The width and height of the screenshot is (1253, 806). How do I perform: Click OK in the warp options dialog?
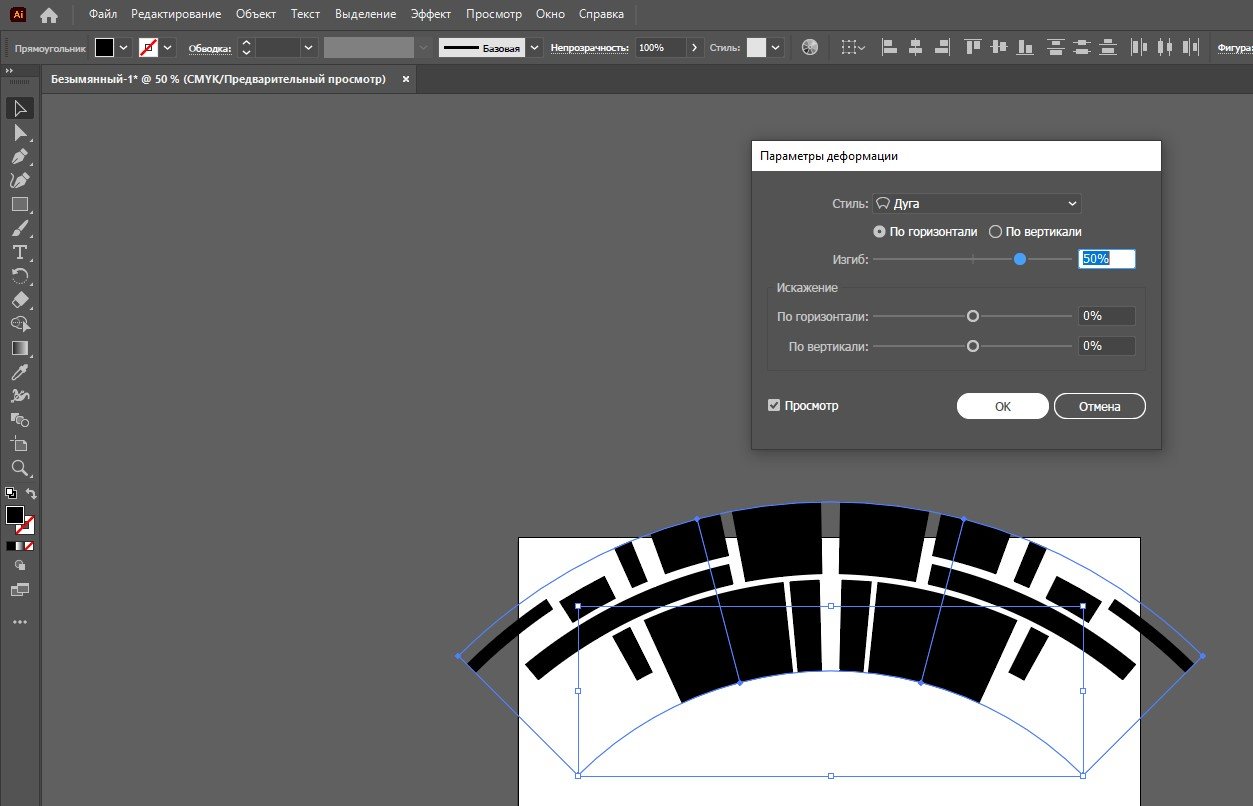[1002, 406]
